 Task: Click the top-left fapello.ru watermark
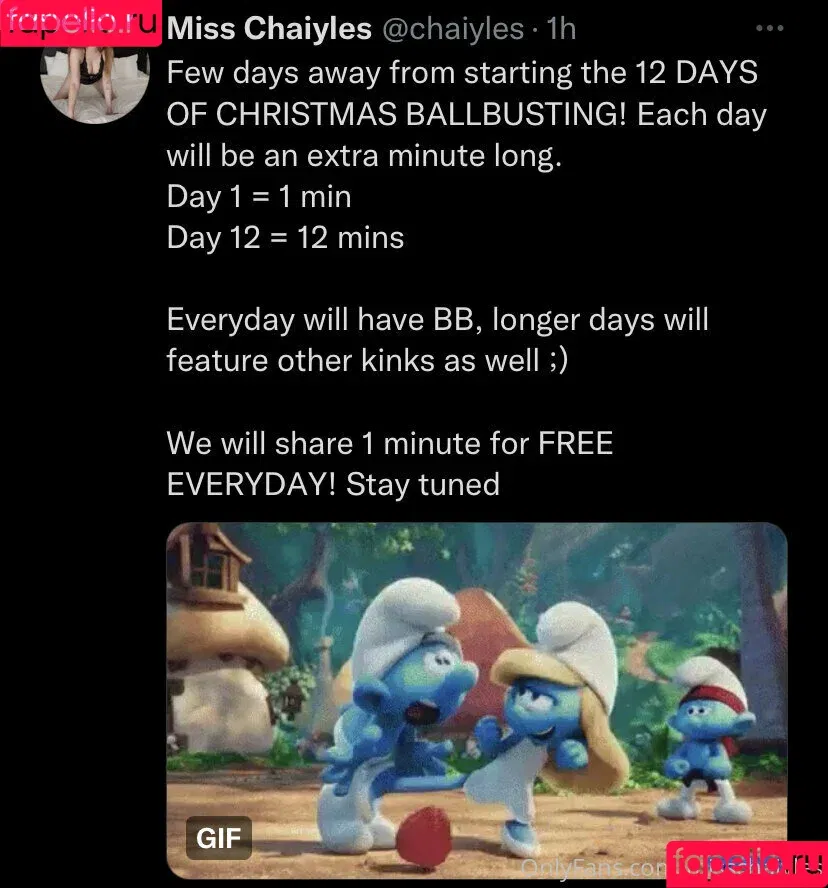coord(81,23)
